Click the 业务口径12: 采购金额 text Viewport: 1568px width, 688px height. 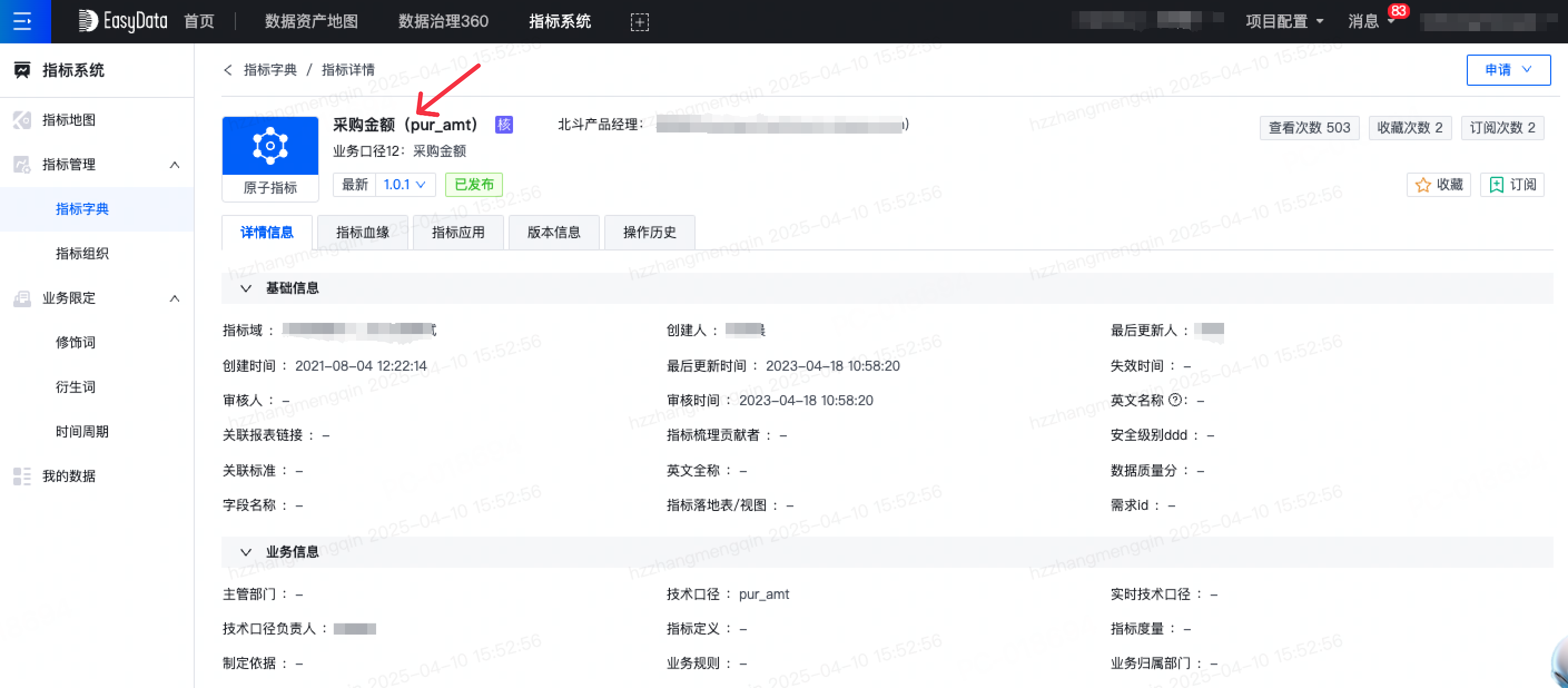(x=400, y=151)
